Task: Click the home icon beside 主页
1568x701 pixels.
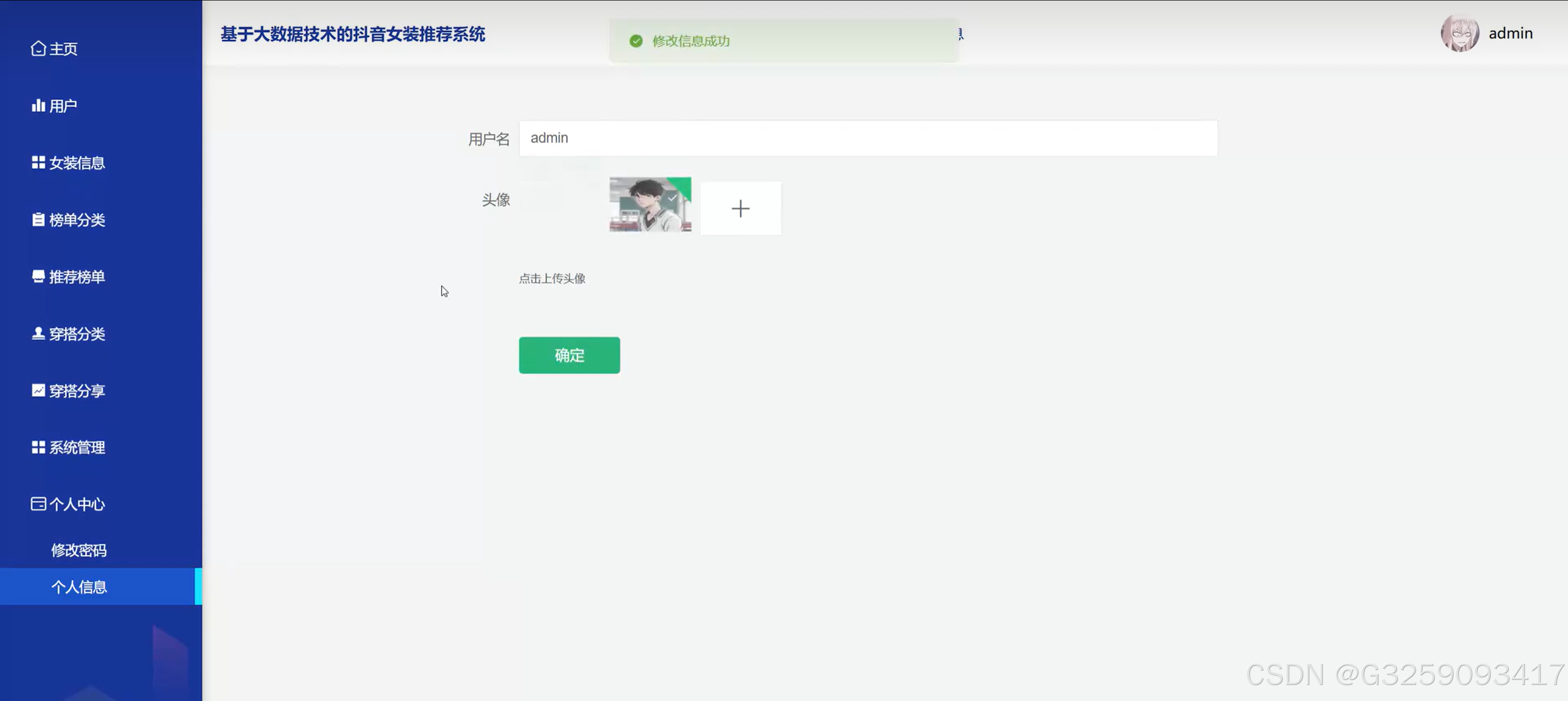Action: click(38, 49)
